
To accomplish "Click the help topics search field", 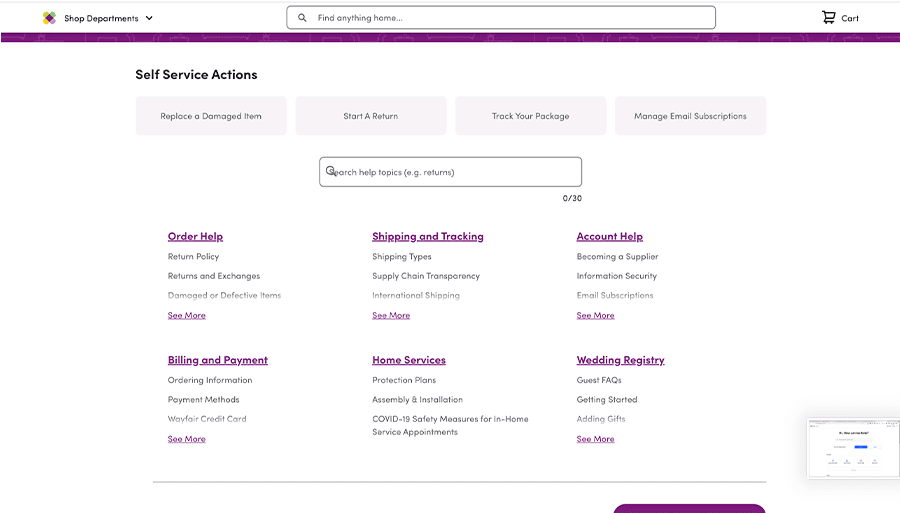I will pos(451,172).
